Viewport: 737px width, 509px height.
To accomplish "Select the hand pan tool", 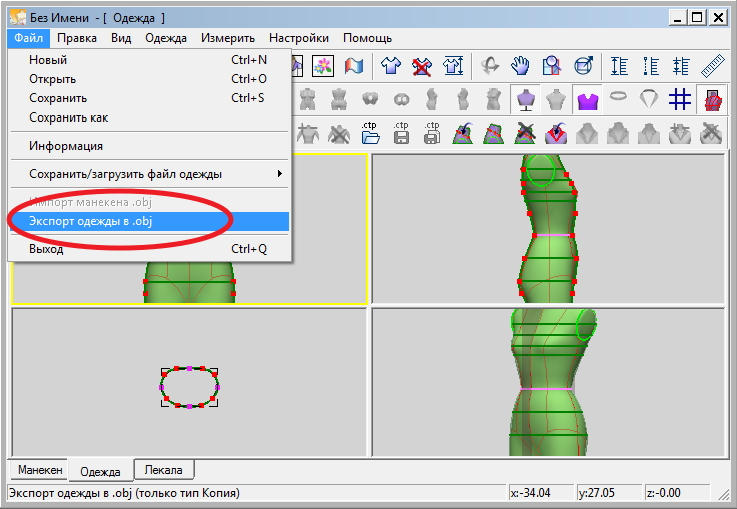I will (521, 66).
